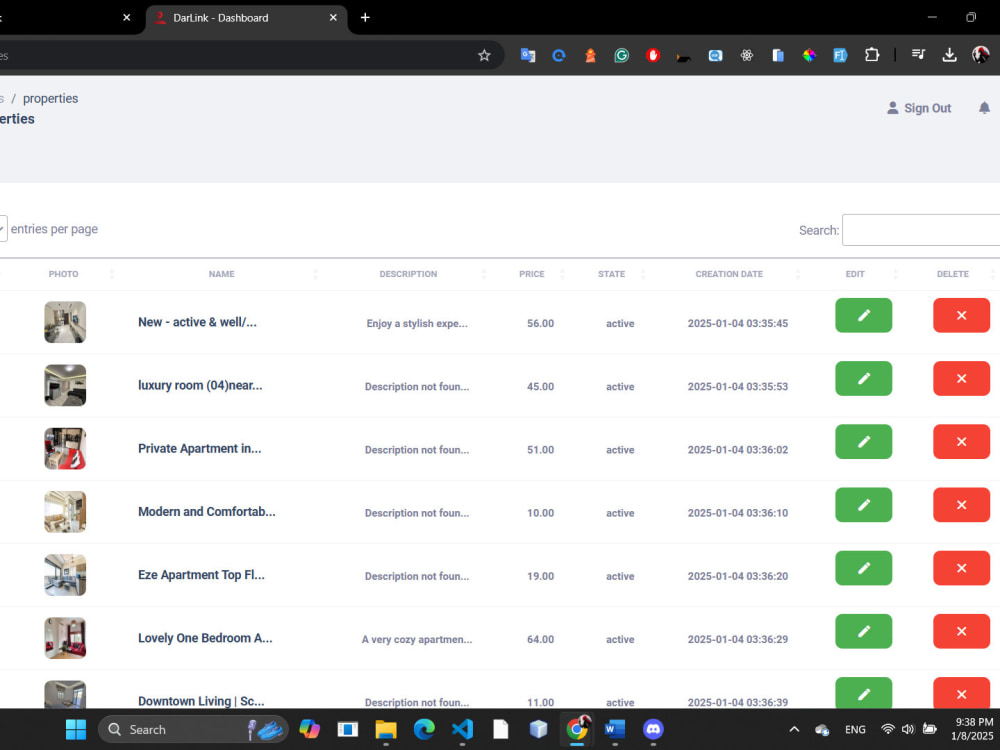Edit the 'Private Apartment in...' property
The width and height of the screenshot is (1000, 750).
pos(864,441)
